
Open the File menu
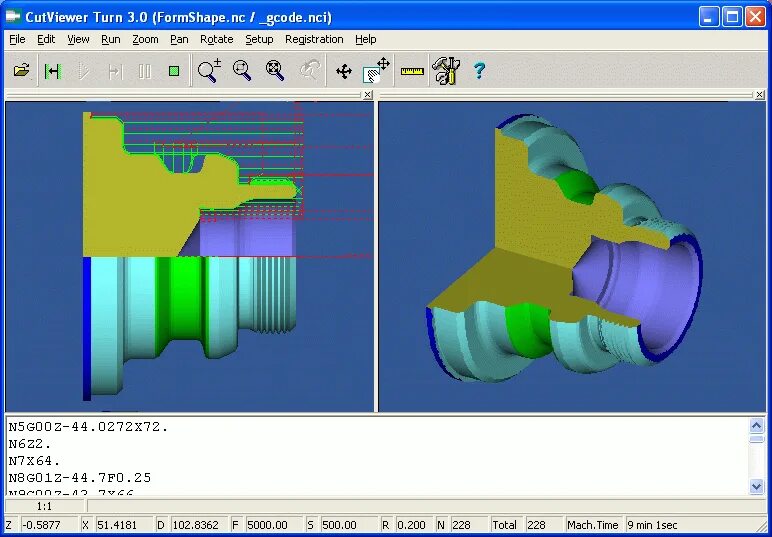point(17,39)
